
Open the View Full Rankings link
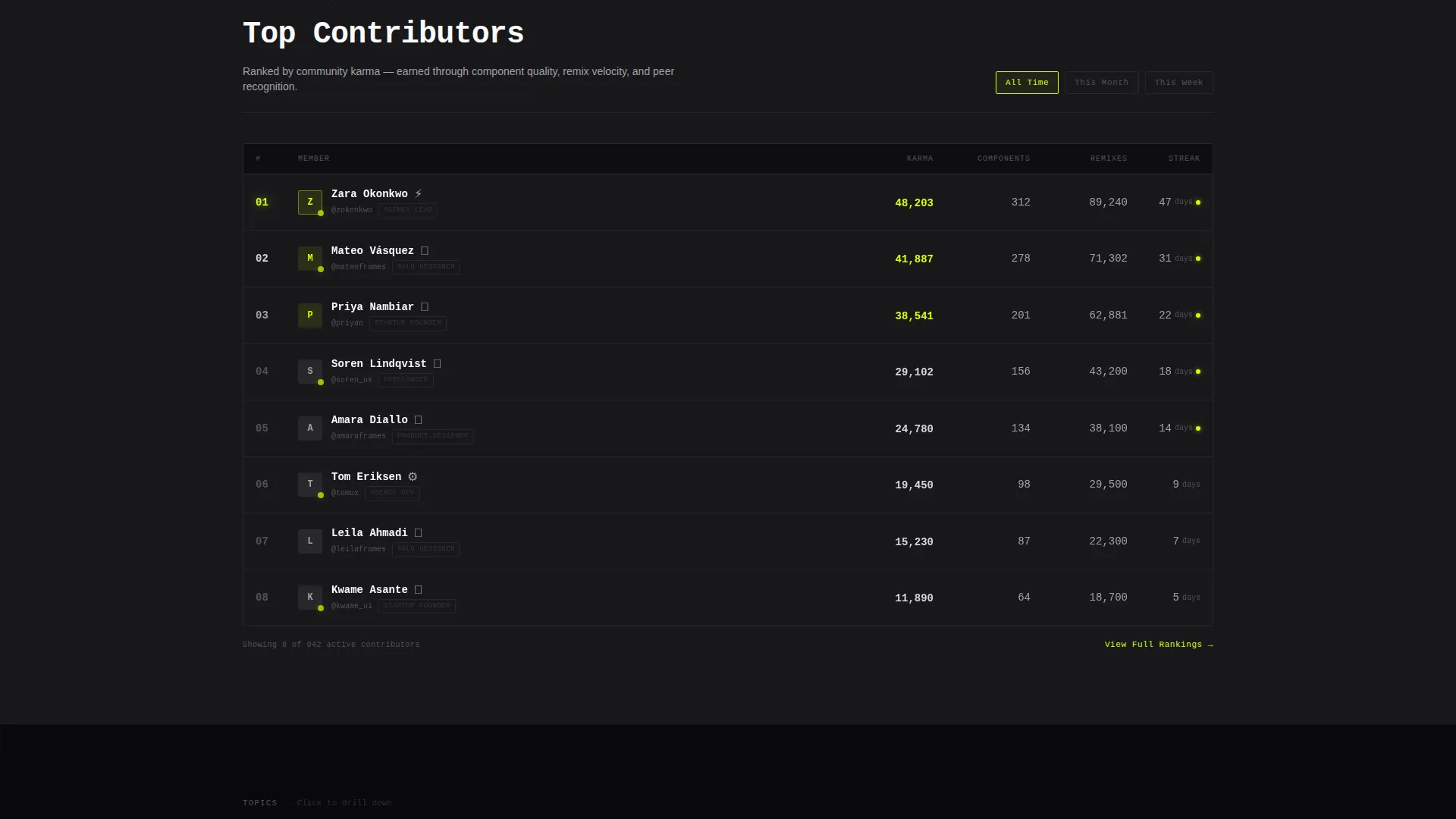(1159, 645)
